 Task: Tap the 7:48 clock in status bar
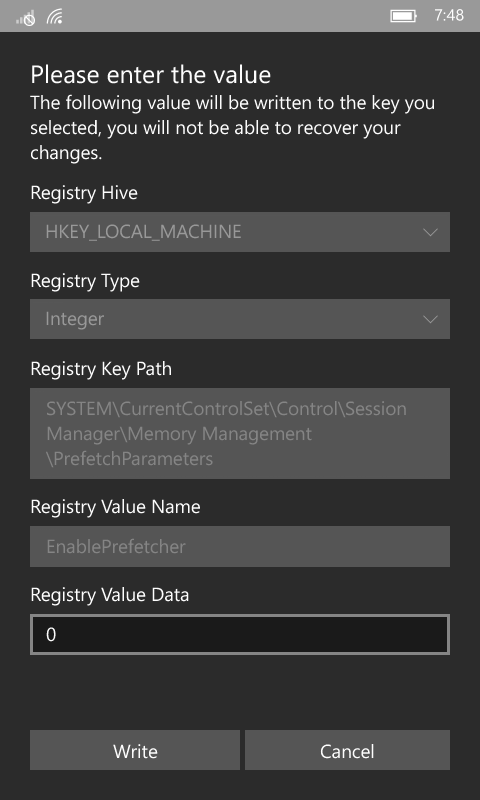coord(449,16)
